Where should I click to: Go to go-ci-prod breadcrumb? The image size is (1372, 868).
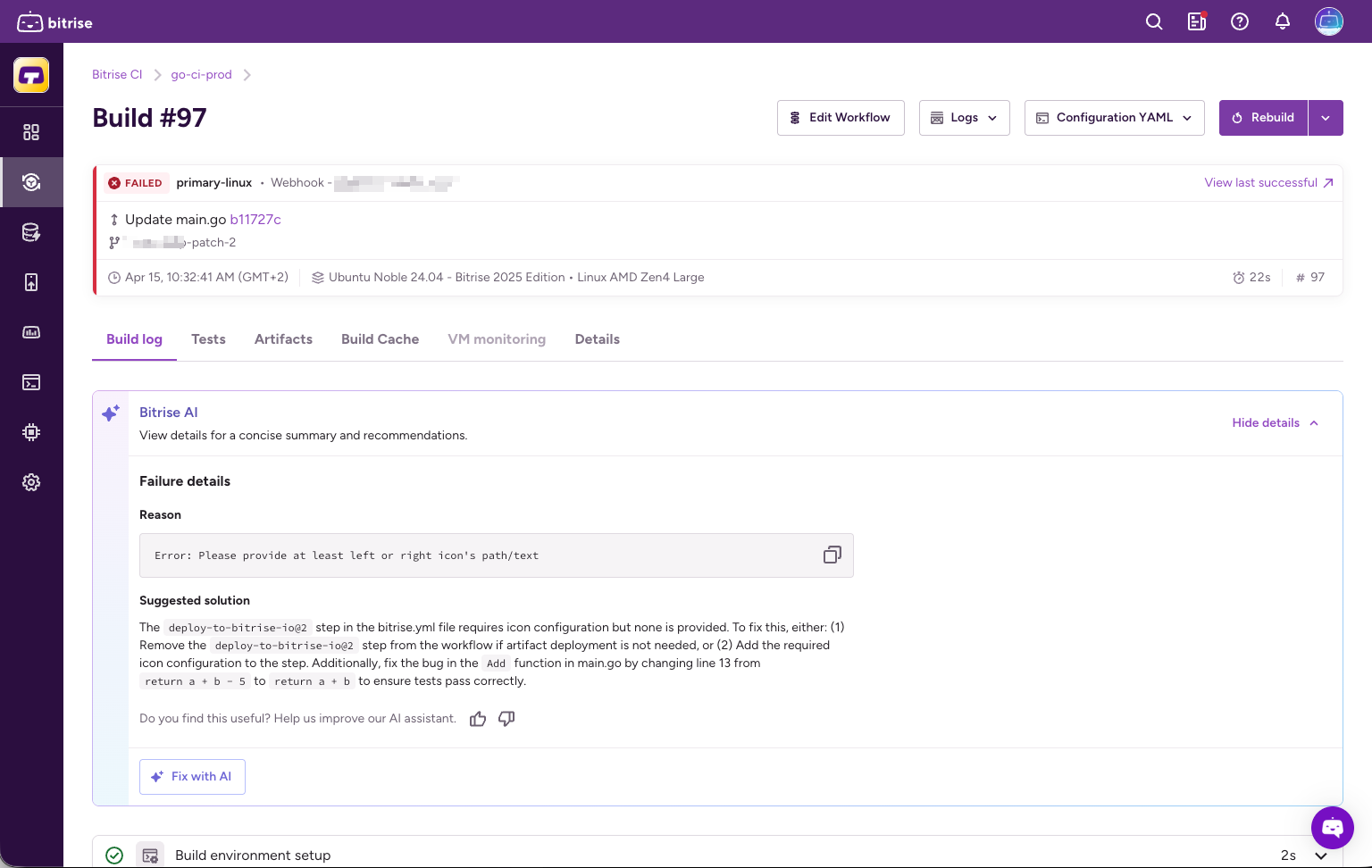click(201, 75)
